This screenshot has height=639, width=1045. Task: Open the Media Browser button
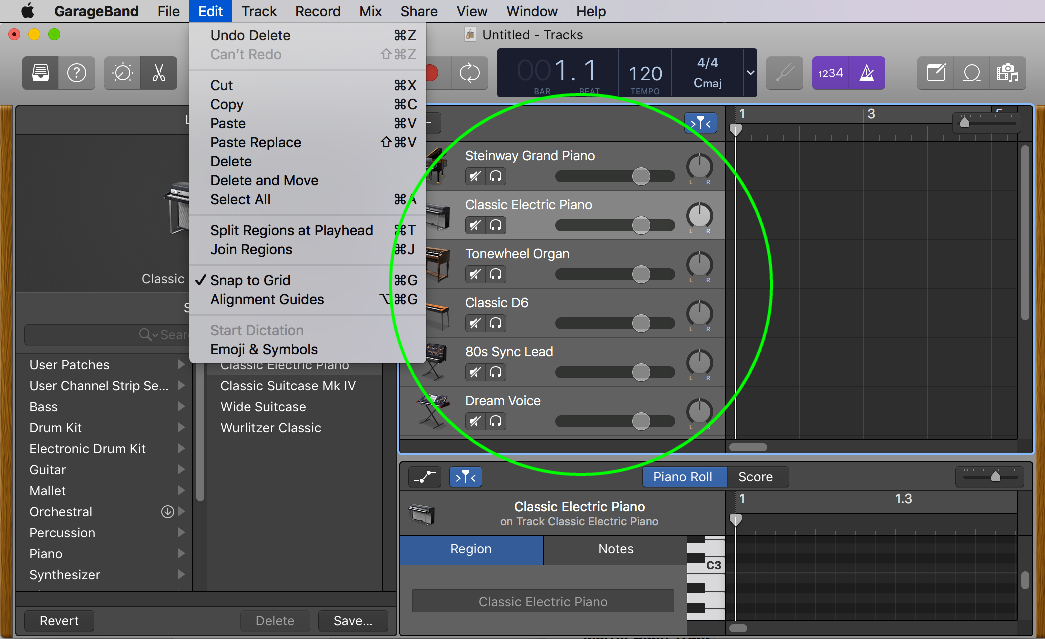coord(1007,73)
